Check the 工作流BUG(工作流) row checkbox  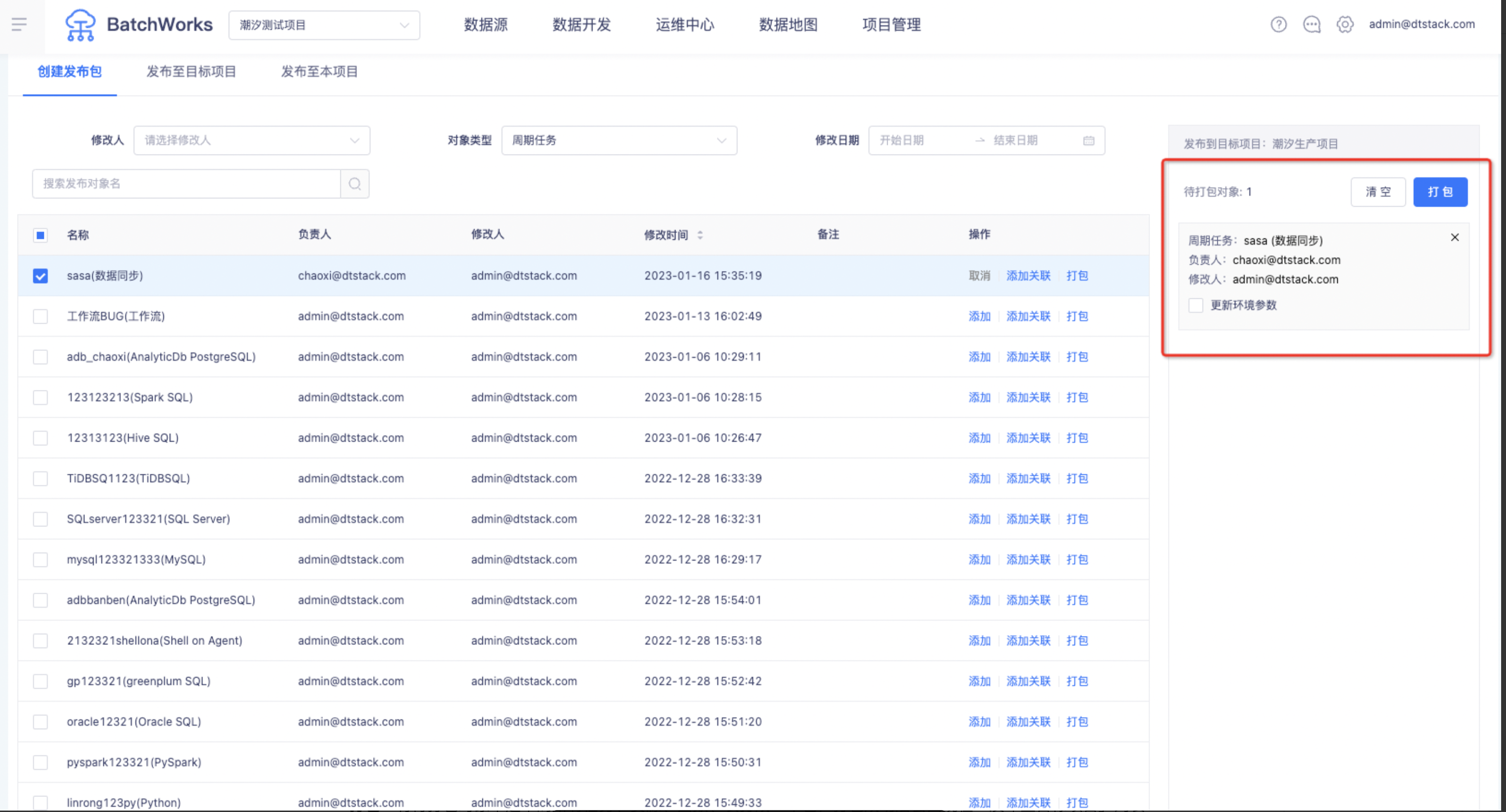click(x=40, y=316)
